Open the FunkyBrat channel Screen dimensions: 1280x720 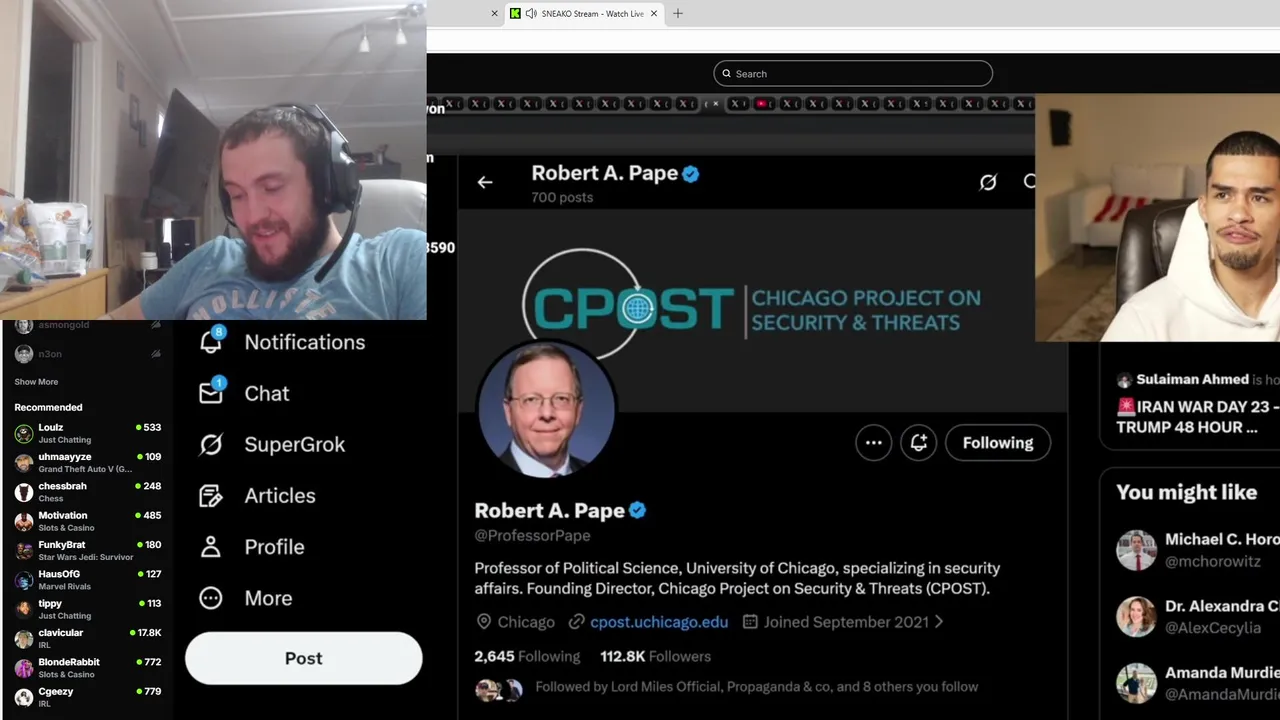click(x=88, y=550)
